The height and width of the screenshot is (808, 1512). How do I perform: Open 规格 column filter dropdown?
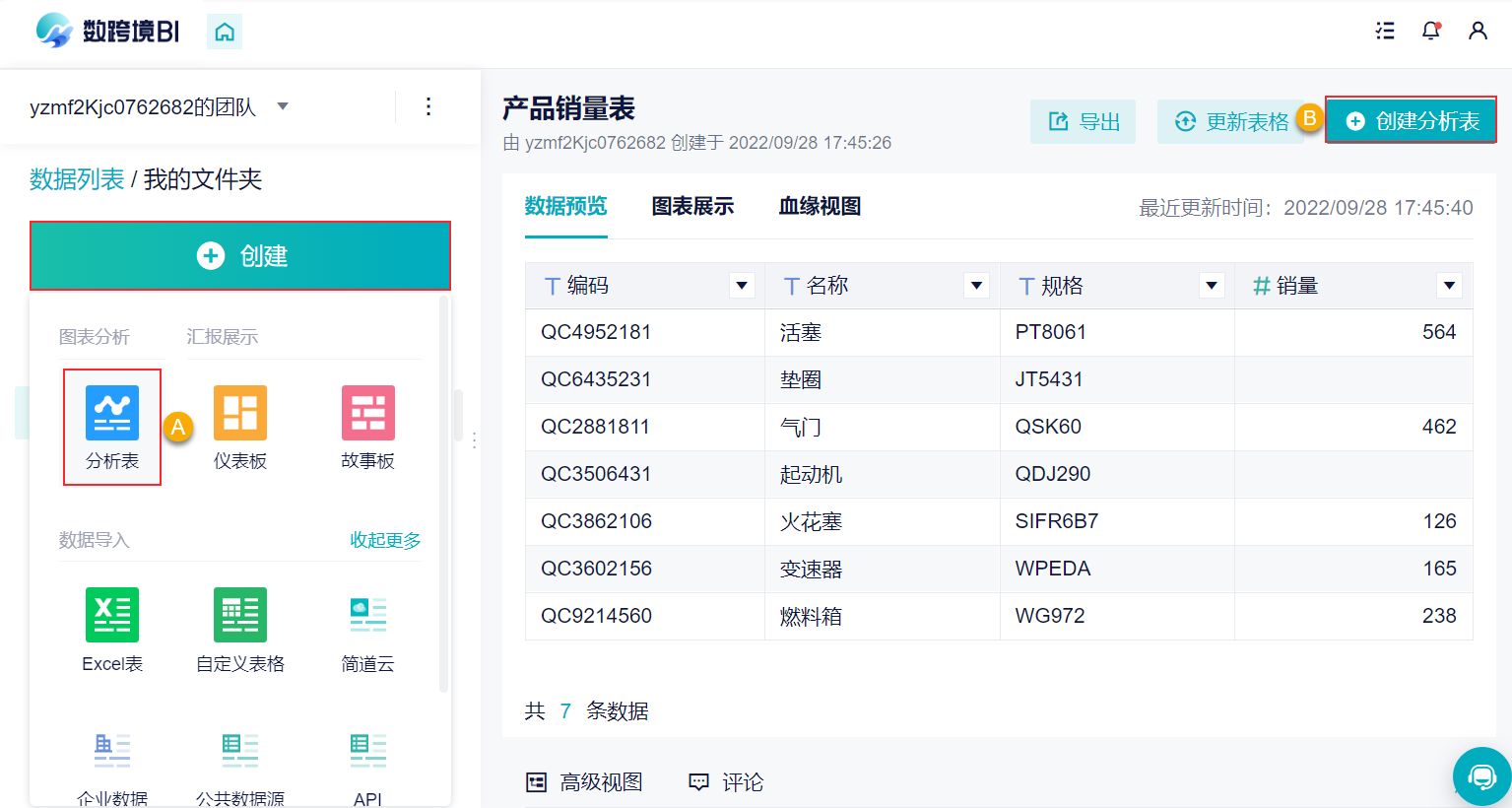coord(1212,286)
